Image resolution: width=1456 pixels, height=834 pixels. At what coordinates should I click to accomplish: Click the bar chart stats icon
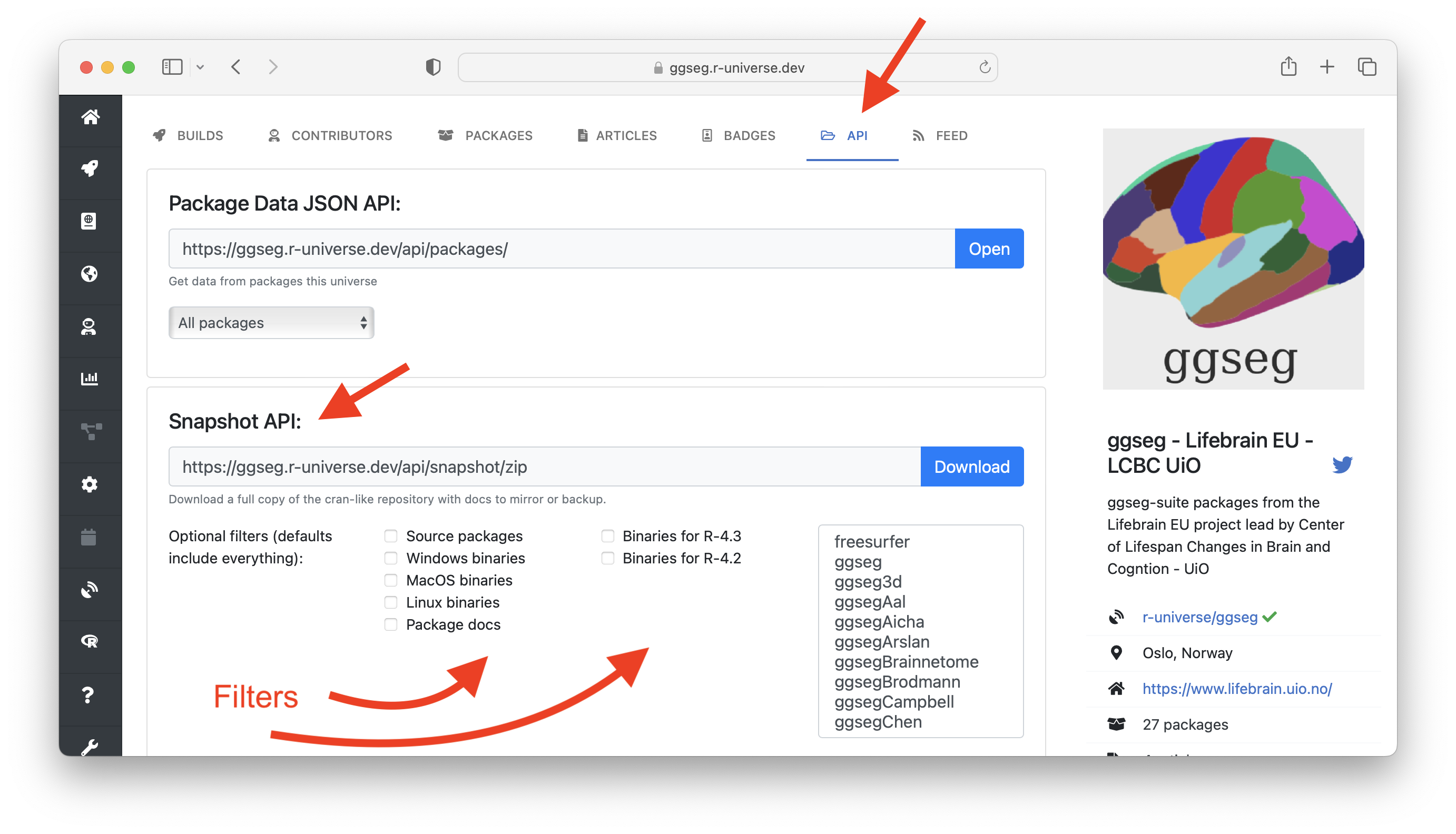pos(90,378)
